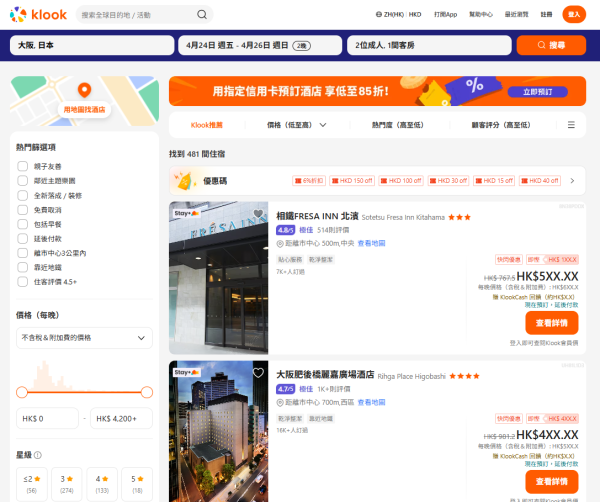Click the promo code gift icon

(183, 181)
